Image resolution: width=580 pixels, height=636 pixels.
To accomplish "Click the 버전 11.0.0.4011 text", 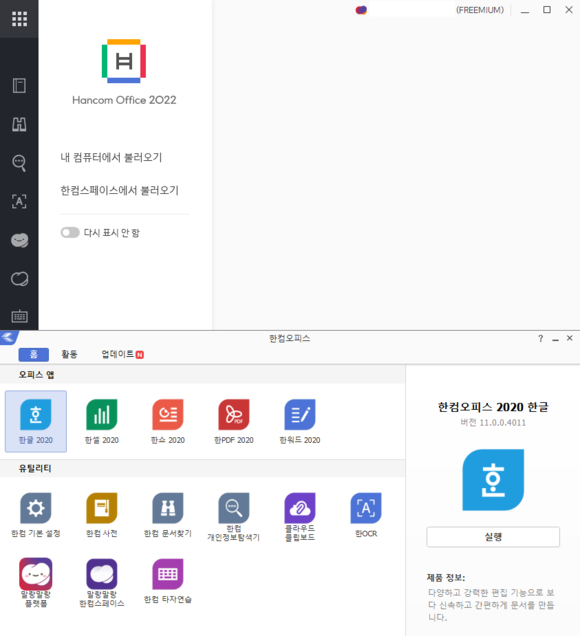I will click(x=493, y=423).
